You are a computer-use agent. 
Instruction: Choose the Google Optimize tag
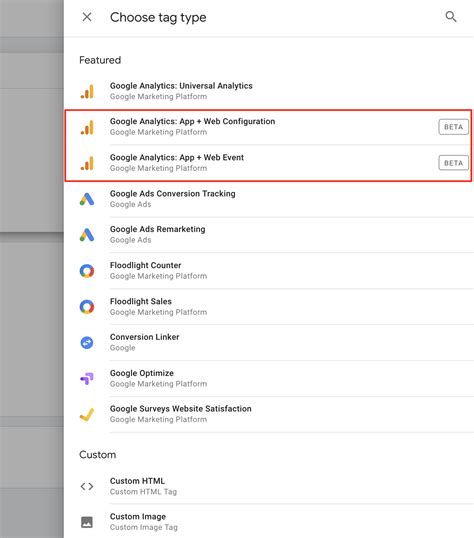pyautogui.click(x=269, y=378)
